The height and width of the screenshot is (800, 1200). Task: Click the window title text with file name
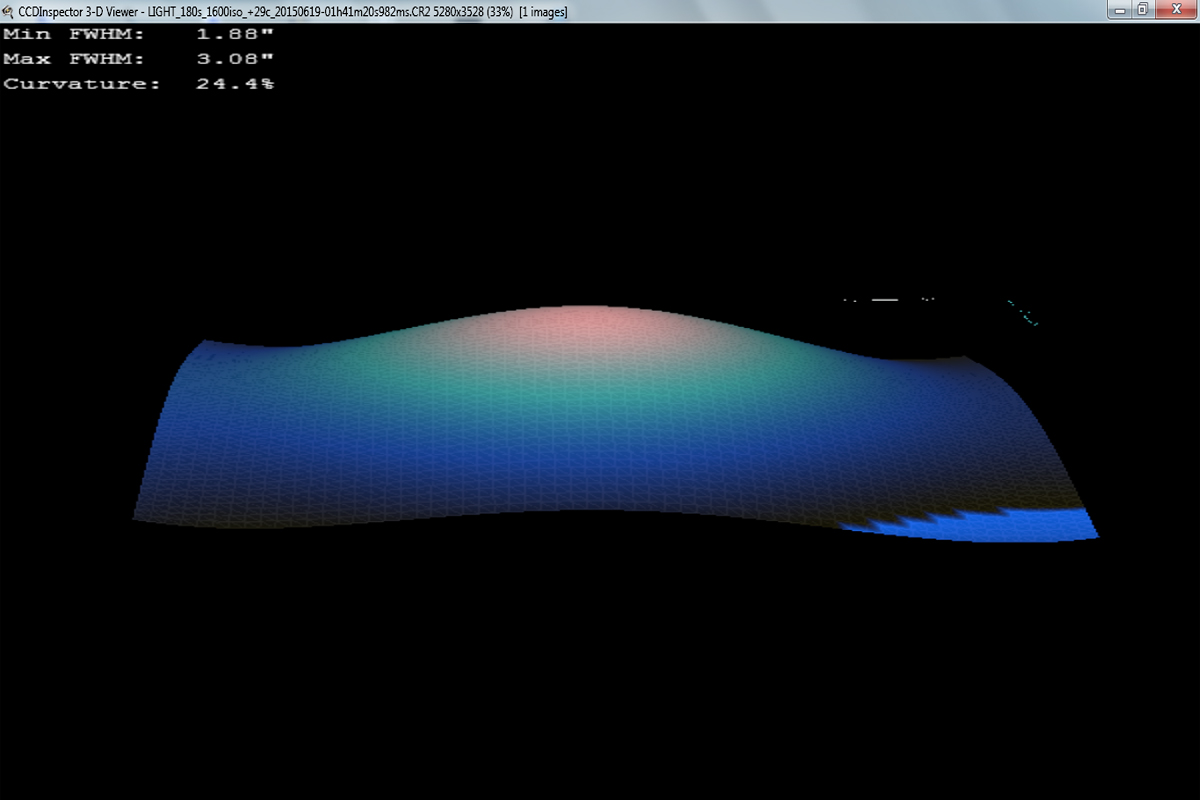click(x=293, y=10)
